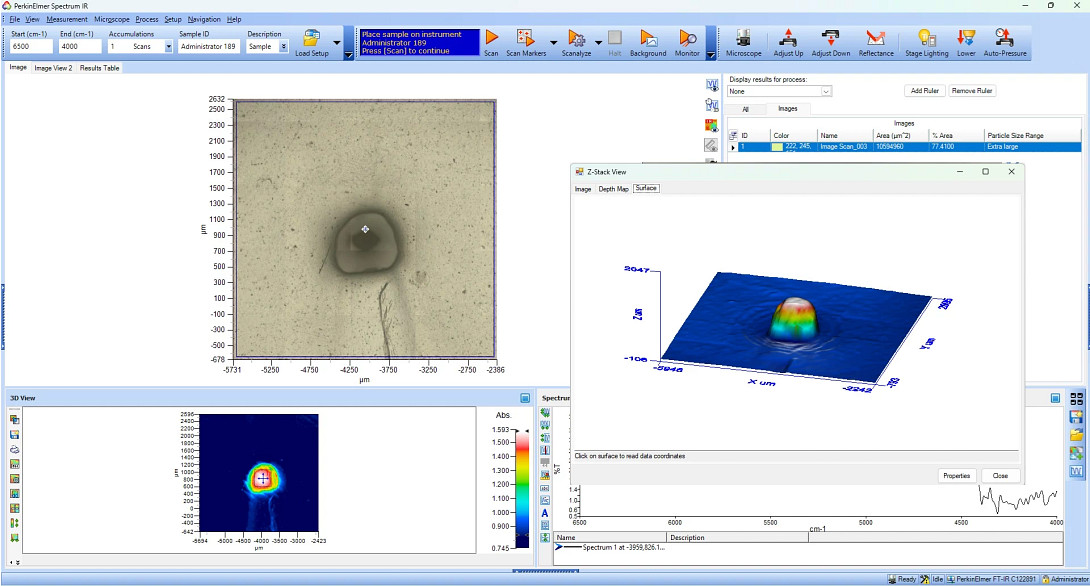Click the Scanalyze icon
This screenshot has width=1090, height=586.
click(576, 38)
